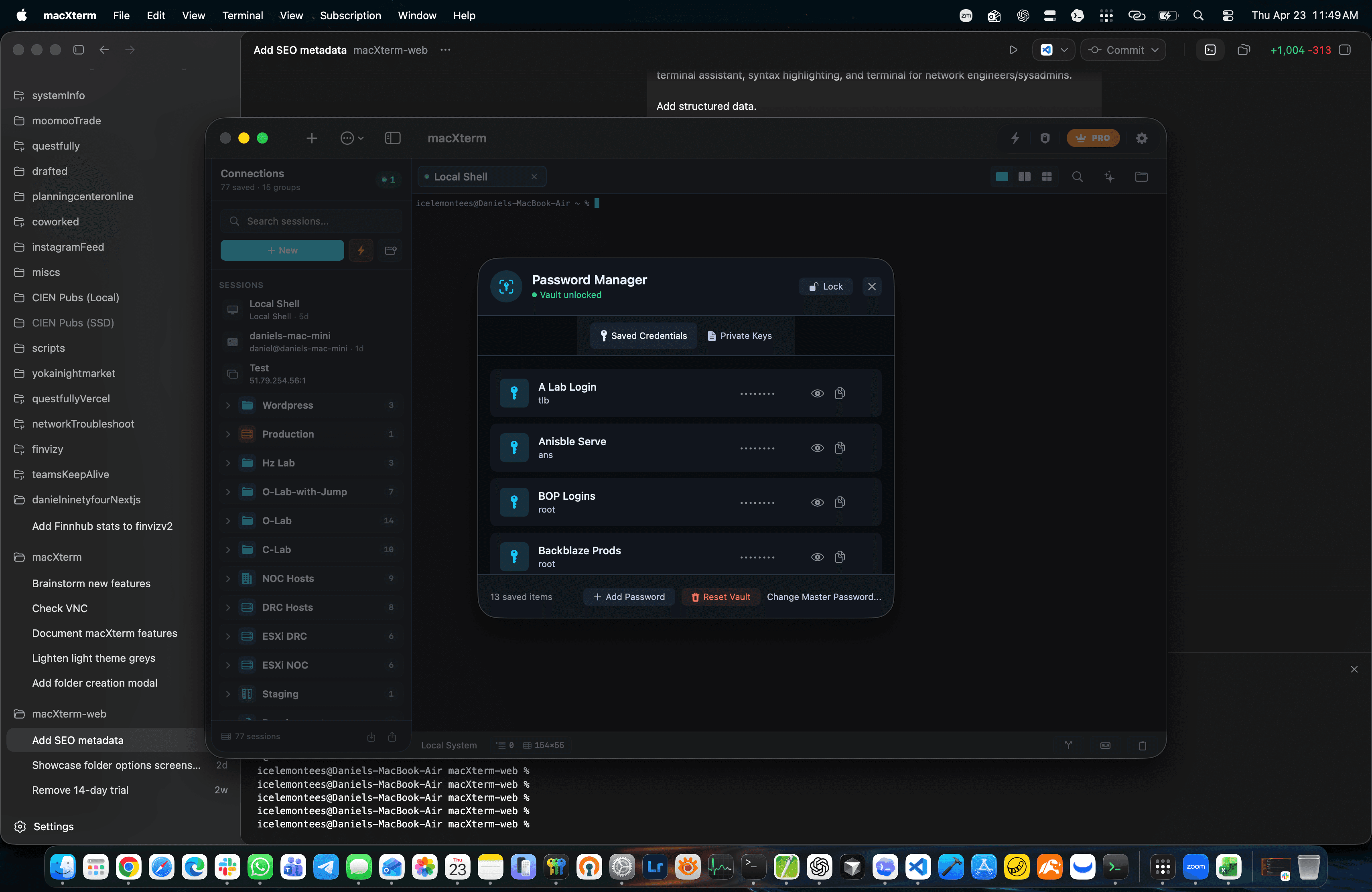Click the import sessions icon in sidebar footer
Image resolution: width=1372 pixels, height=892 pixels.
[x=371, y=736]
